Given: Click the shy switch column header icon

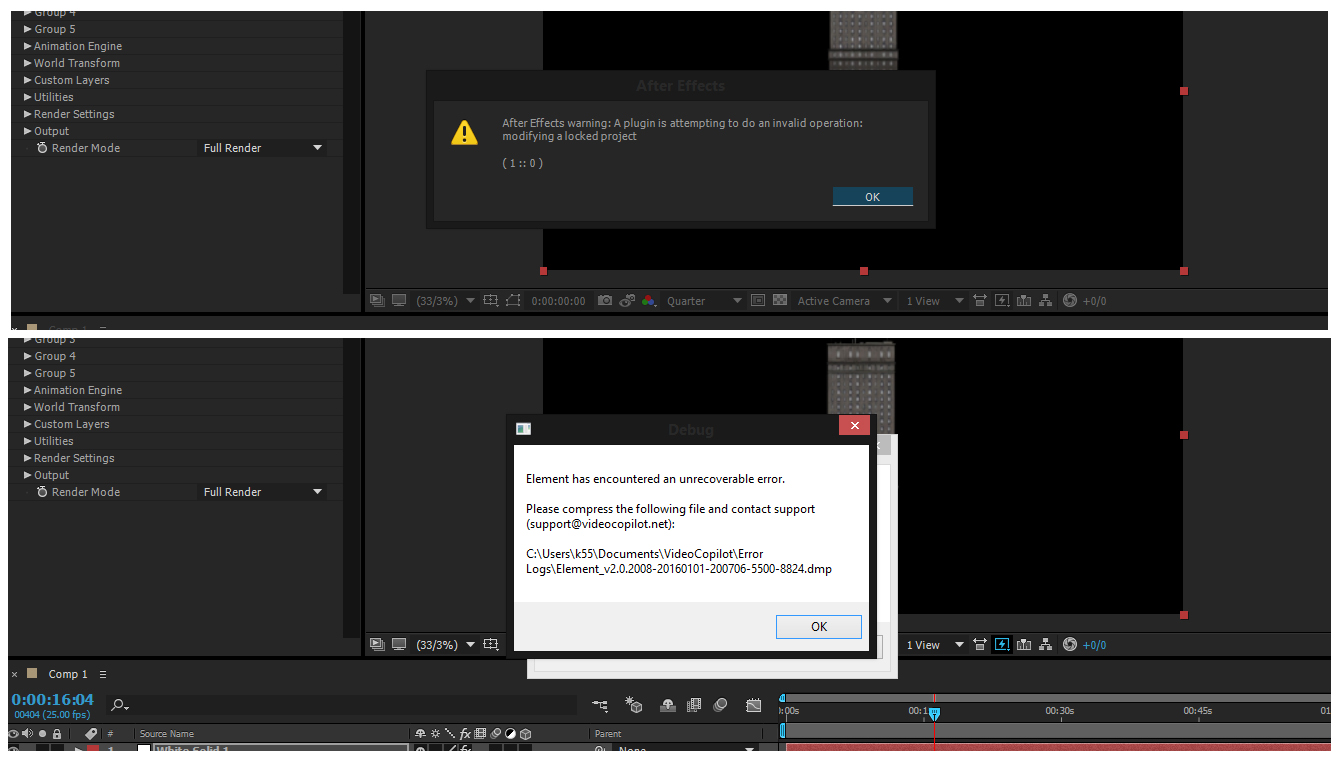Looking at the screenshot, I should pos(420,734).
